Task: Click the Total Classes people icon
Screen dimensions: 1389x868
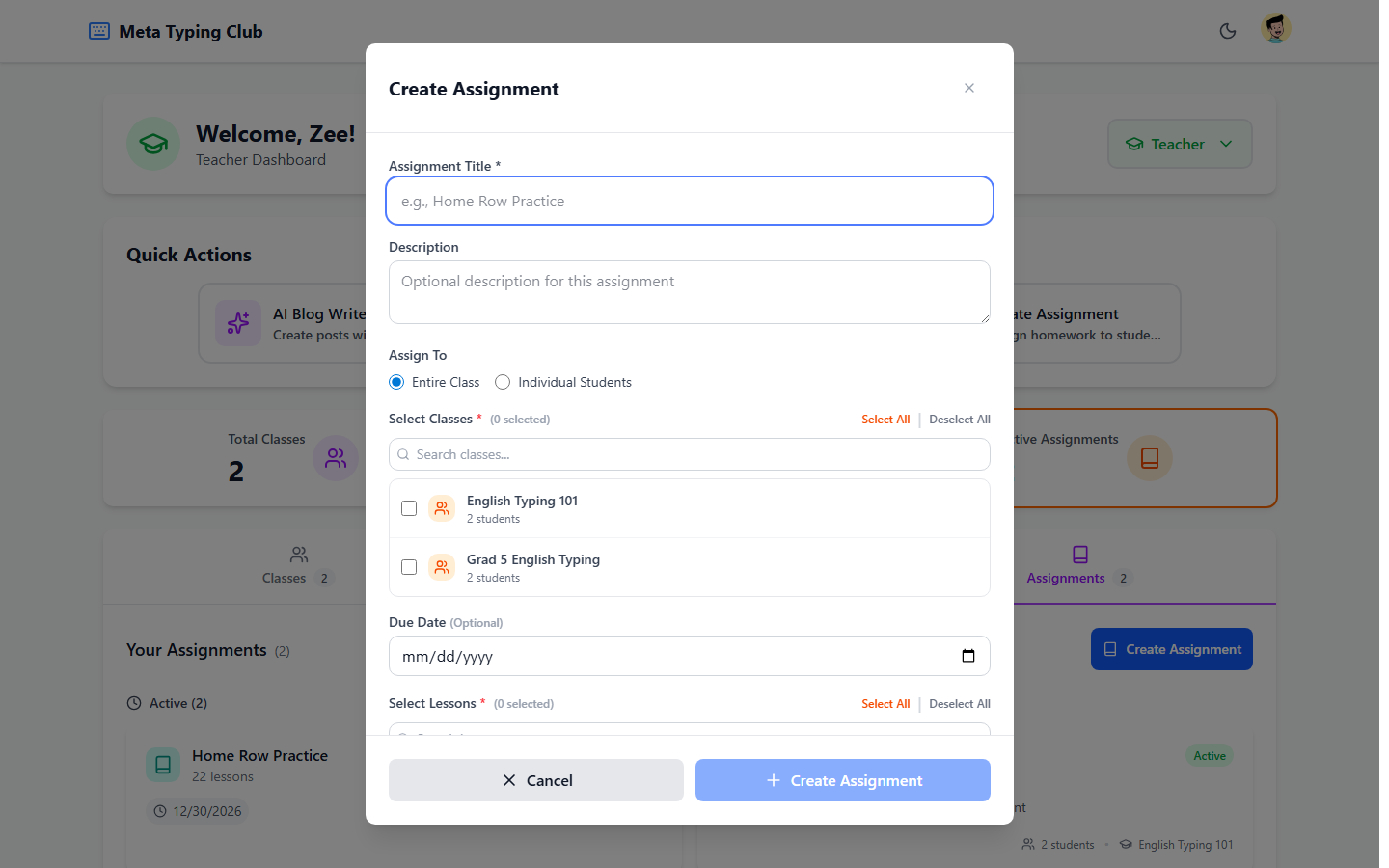Action: (336, 458)
